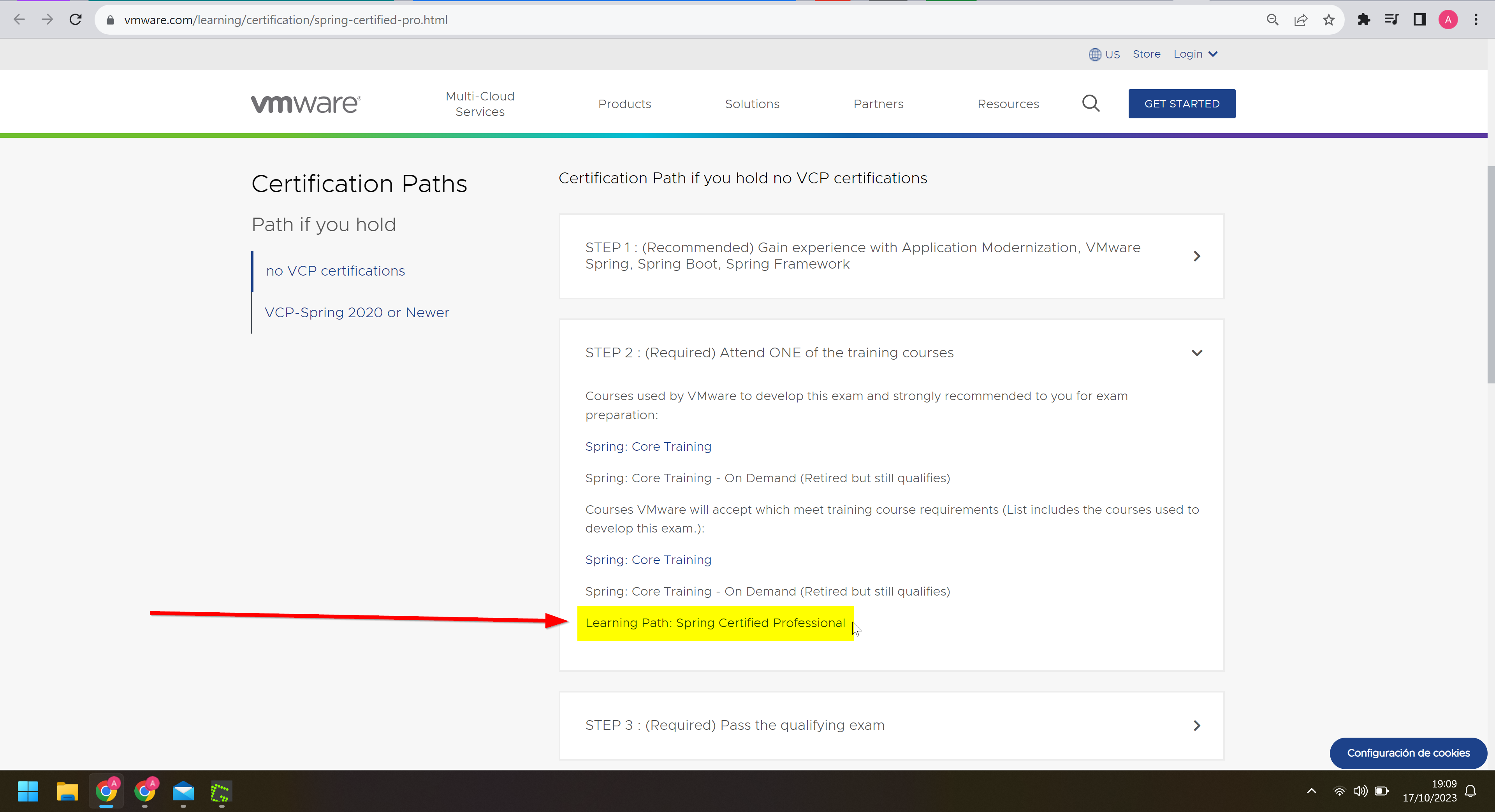This screenshot has height=812, width=1495.
Task: Expand STEP 3 with its chevron
Action: tap(1197, 726)
